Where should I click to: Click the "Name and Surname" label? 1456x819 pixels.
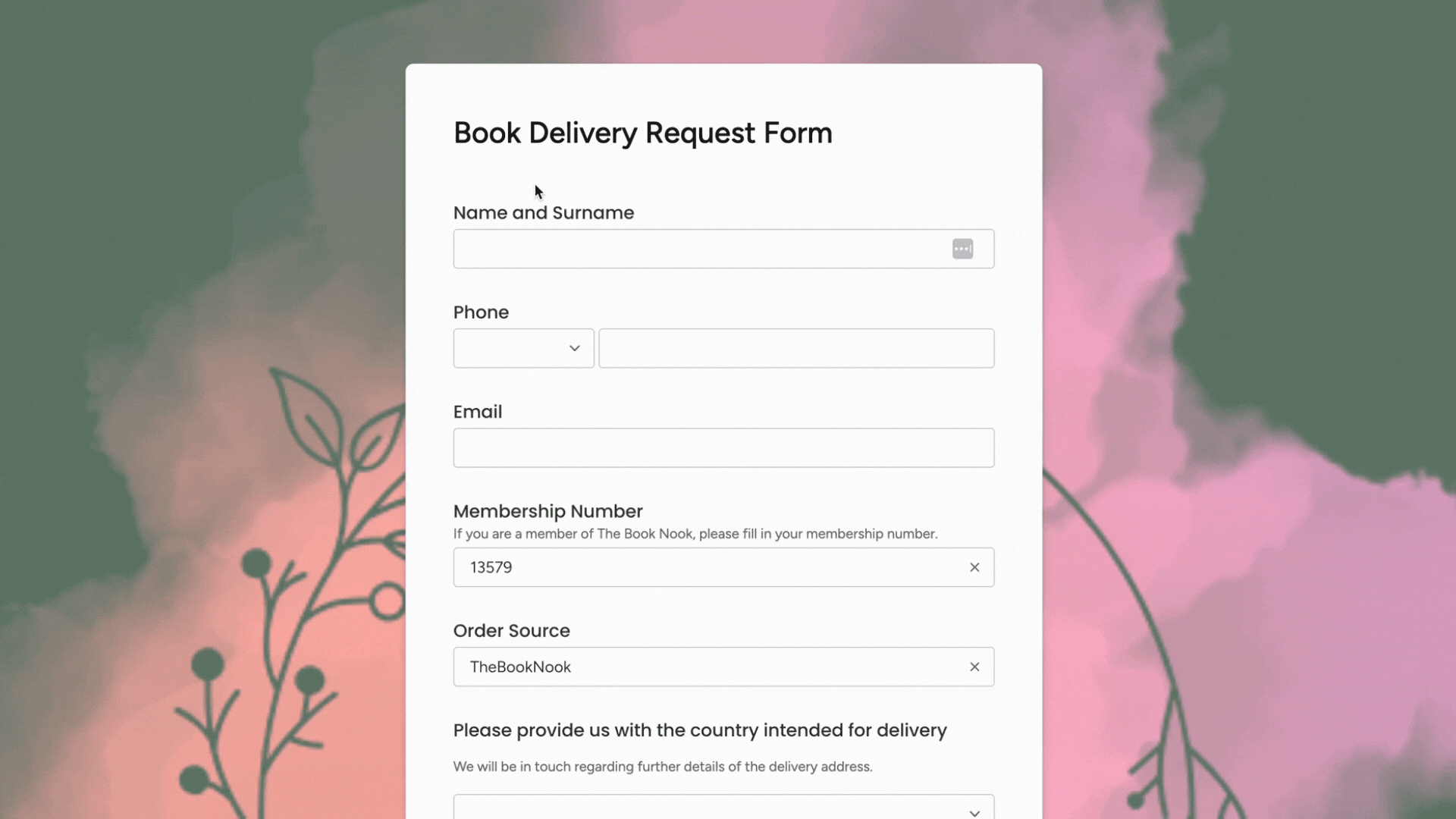coord(544,213)
